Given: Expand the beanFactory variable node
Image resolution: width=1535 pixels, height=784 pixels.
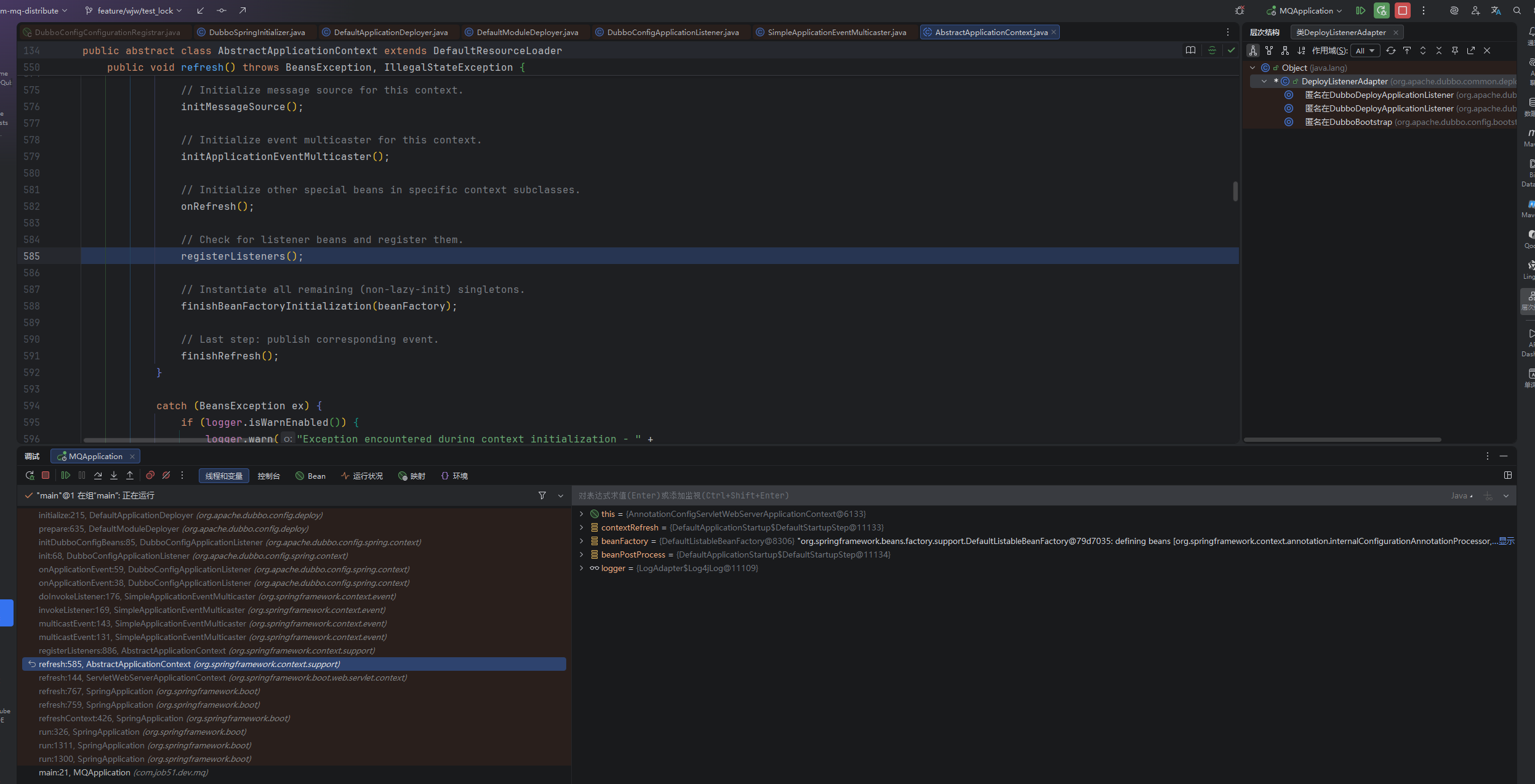Looking at the screenshot, I should pyautogui.click(x=582, y=541).
